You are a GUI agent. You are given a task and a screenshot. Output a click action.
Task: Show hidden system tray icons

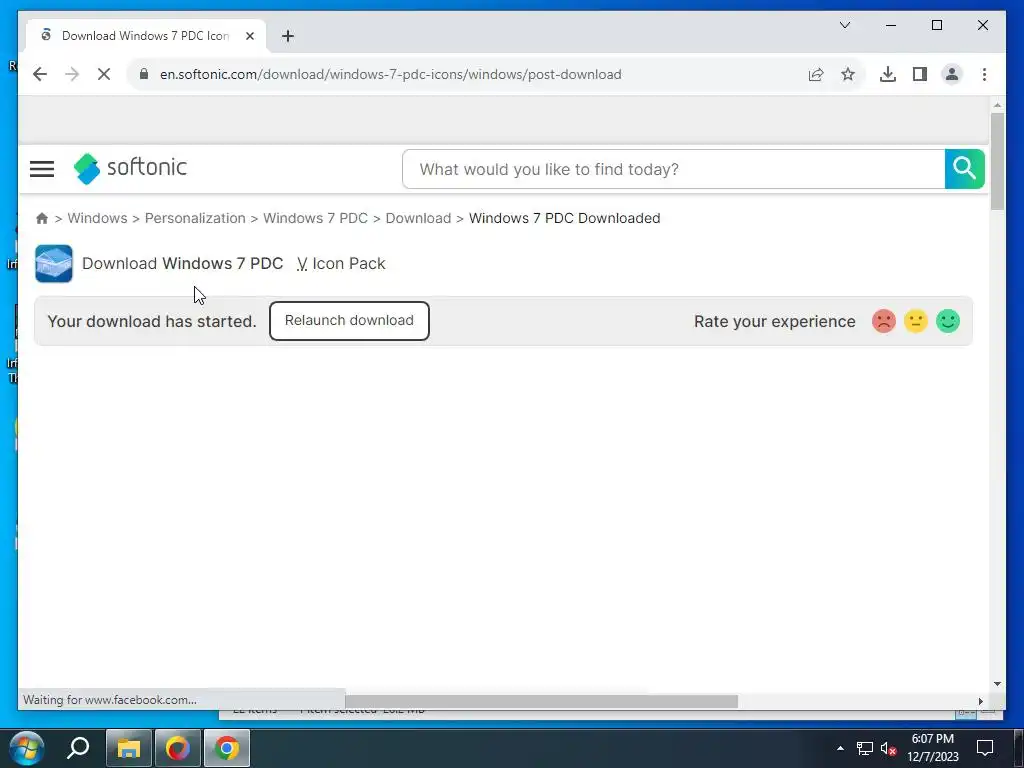pos(840,748)
